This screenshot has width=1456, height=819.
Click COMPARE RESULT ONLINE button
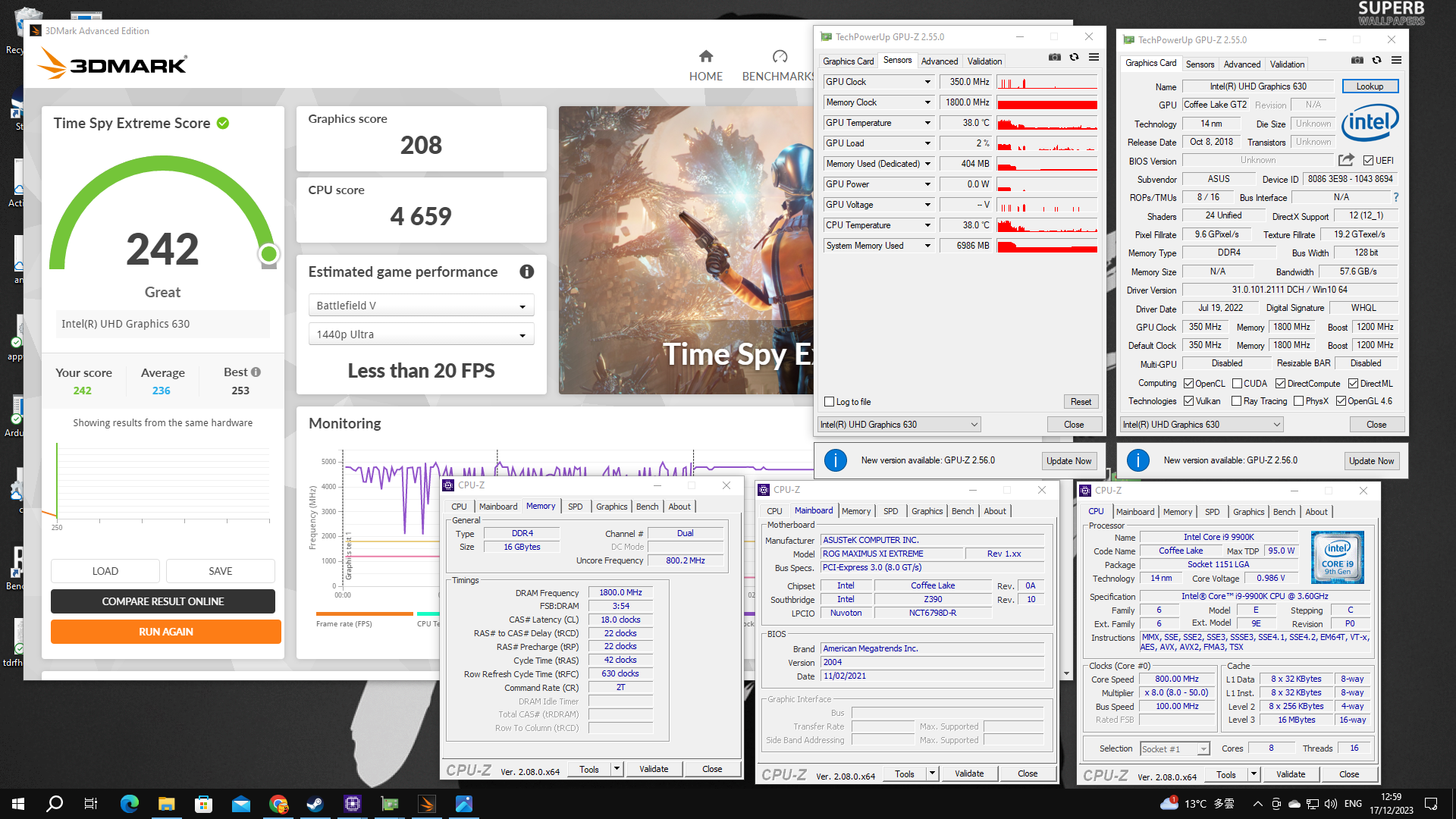point(163,601)
